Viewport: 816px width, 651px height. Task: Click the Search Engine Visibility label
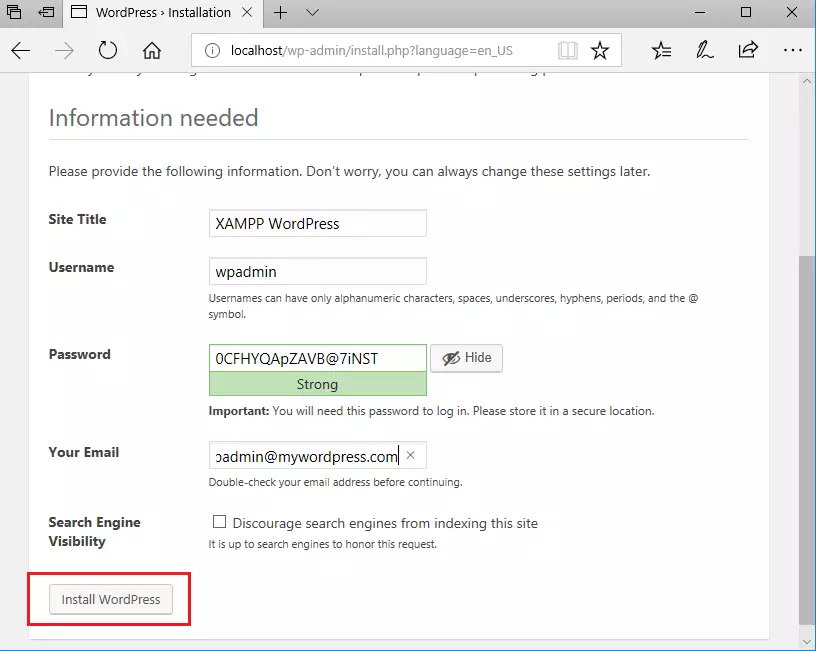click(94, 531)
